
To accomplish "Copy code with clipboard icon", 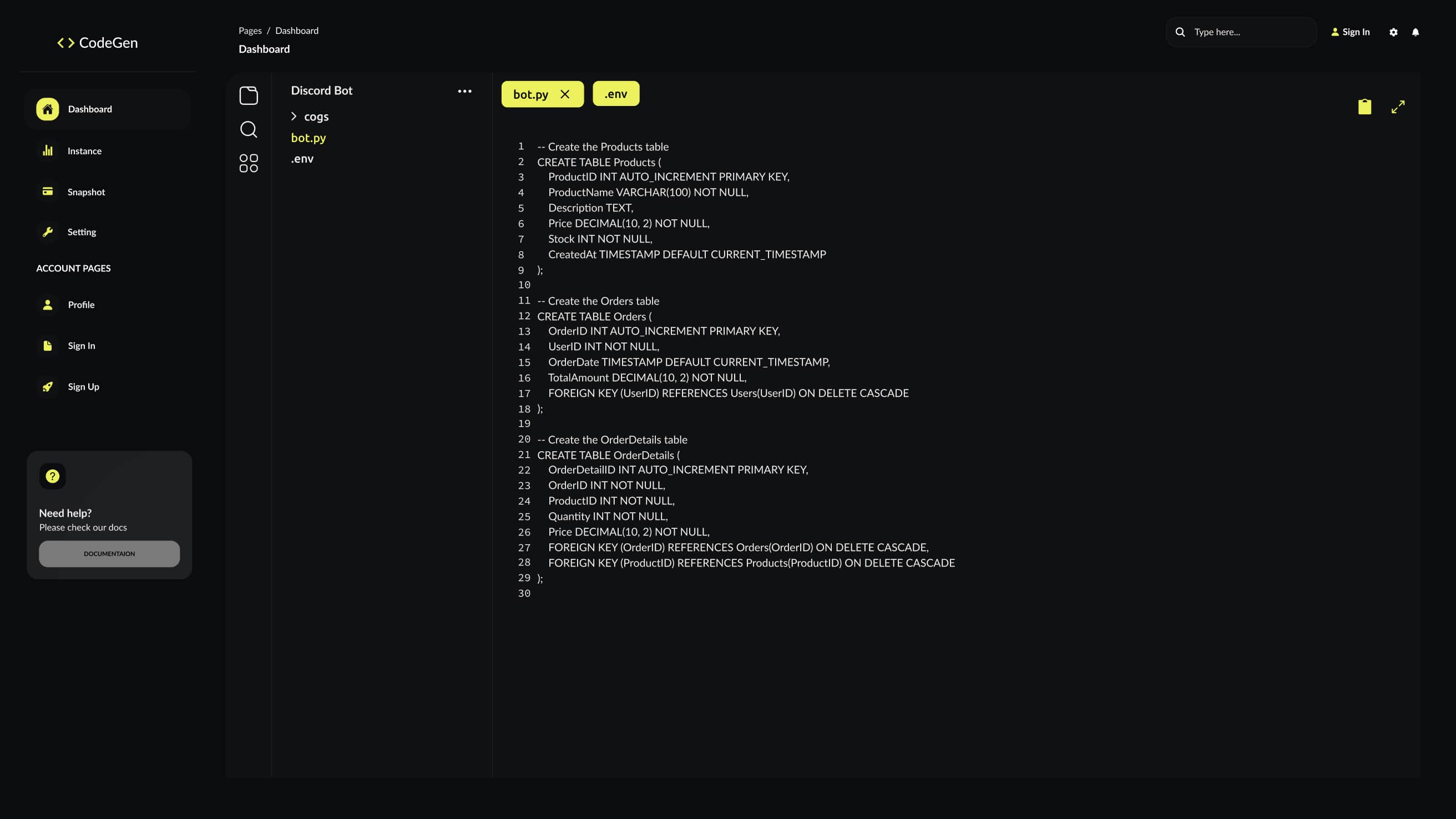I will coord(1364,107).
